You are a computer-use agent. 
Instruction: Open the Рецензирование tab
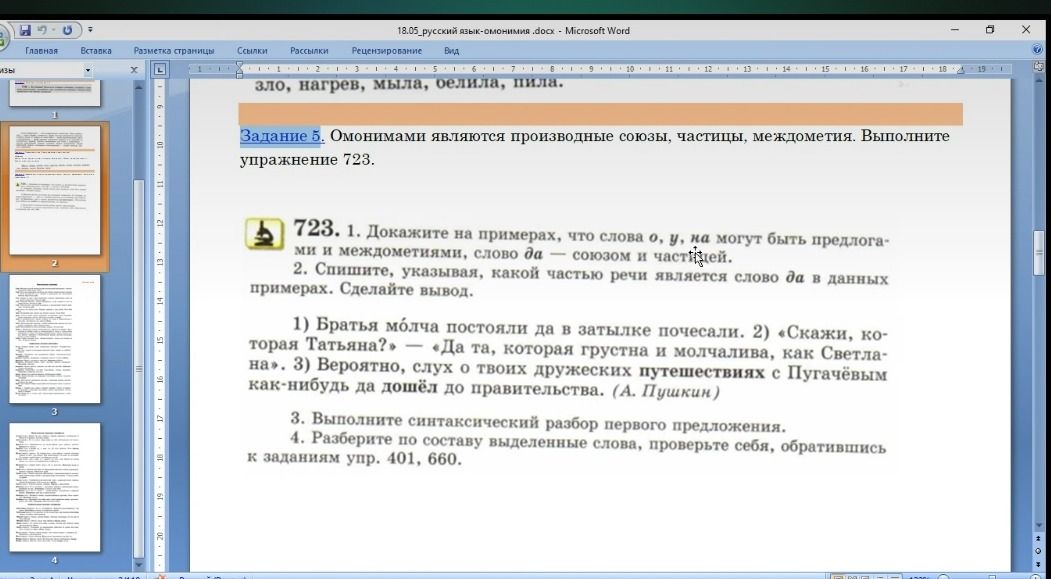[387, 50]
